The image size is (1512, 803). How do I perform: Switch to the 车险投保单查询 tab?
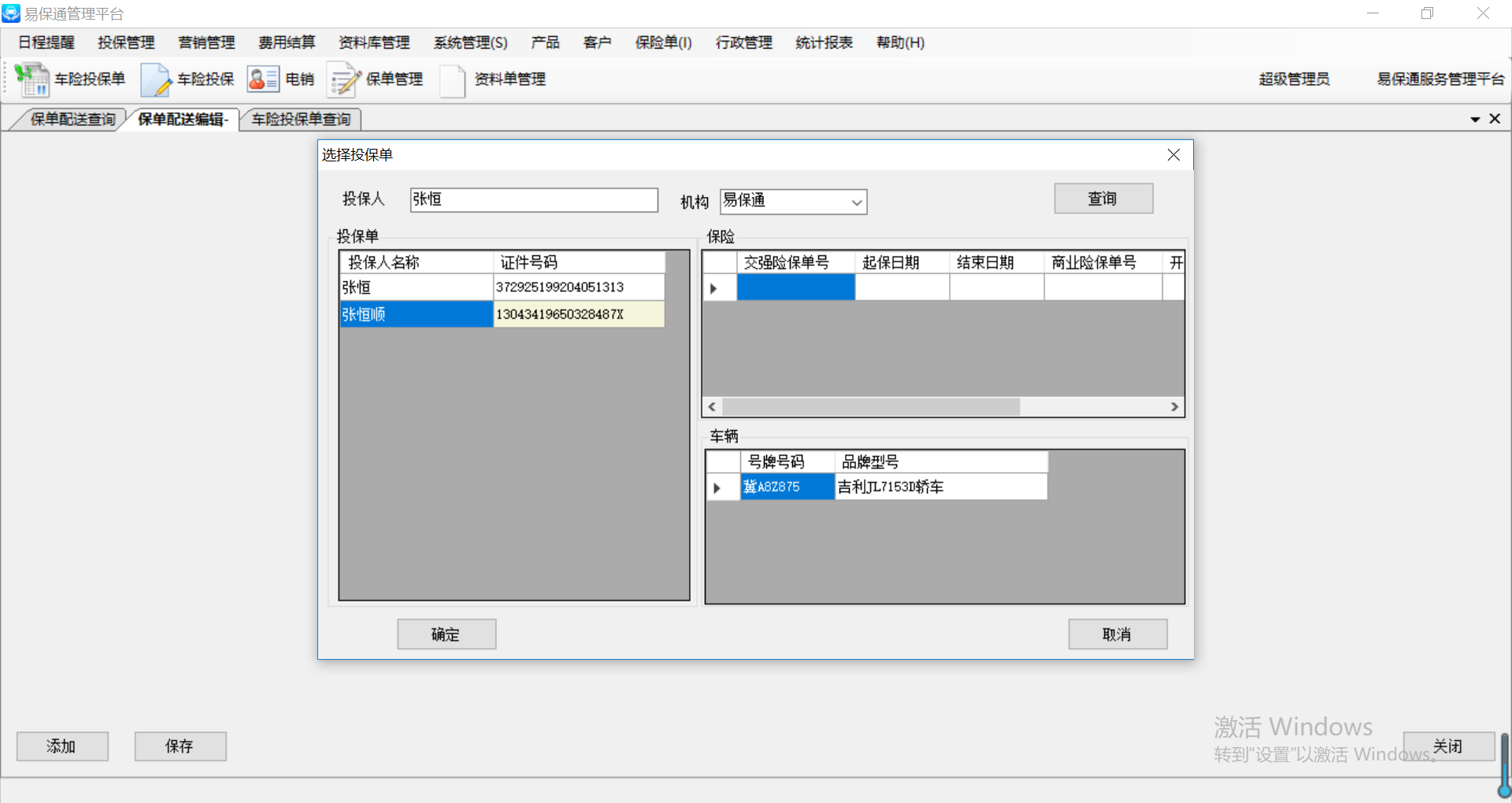[x=301, y=120]
